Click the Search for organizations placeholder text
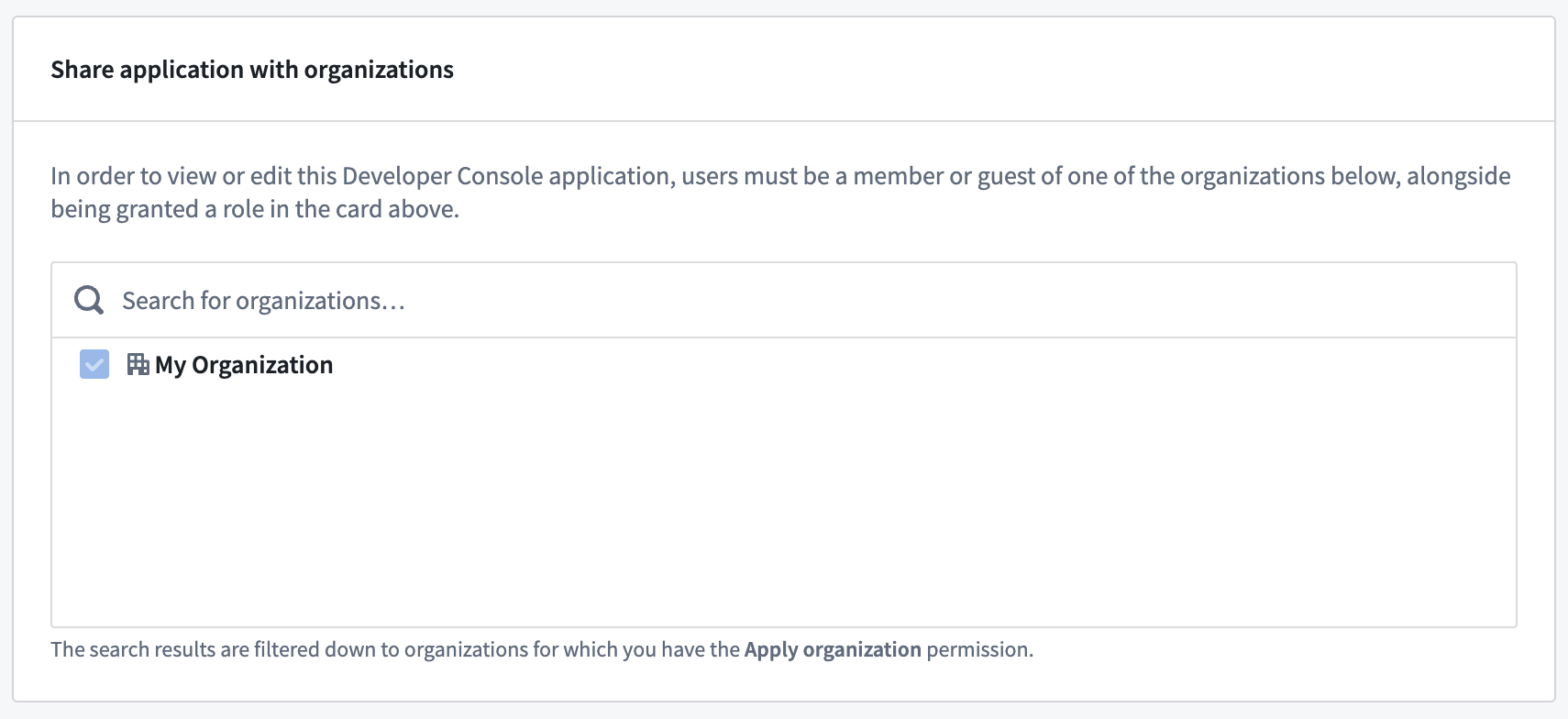 click(x=264, y=300)
